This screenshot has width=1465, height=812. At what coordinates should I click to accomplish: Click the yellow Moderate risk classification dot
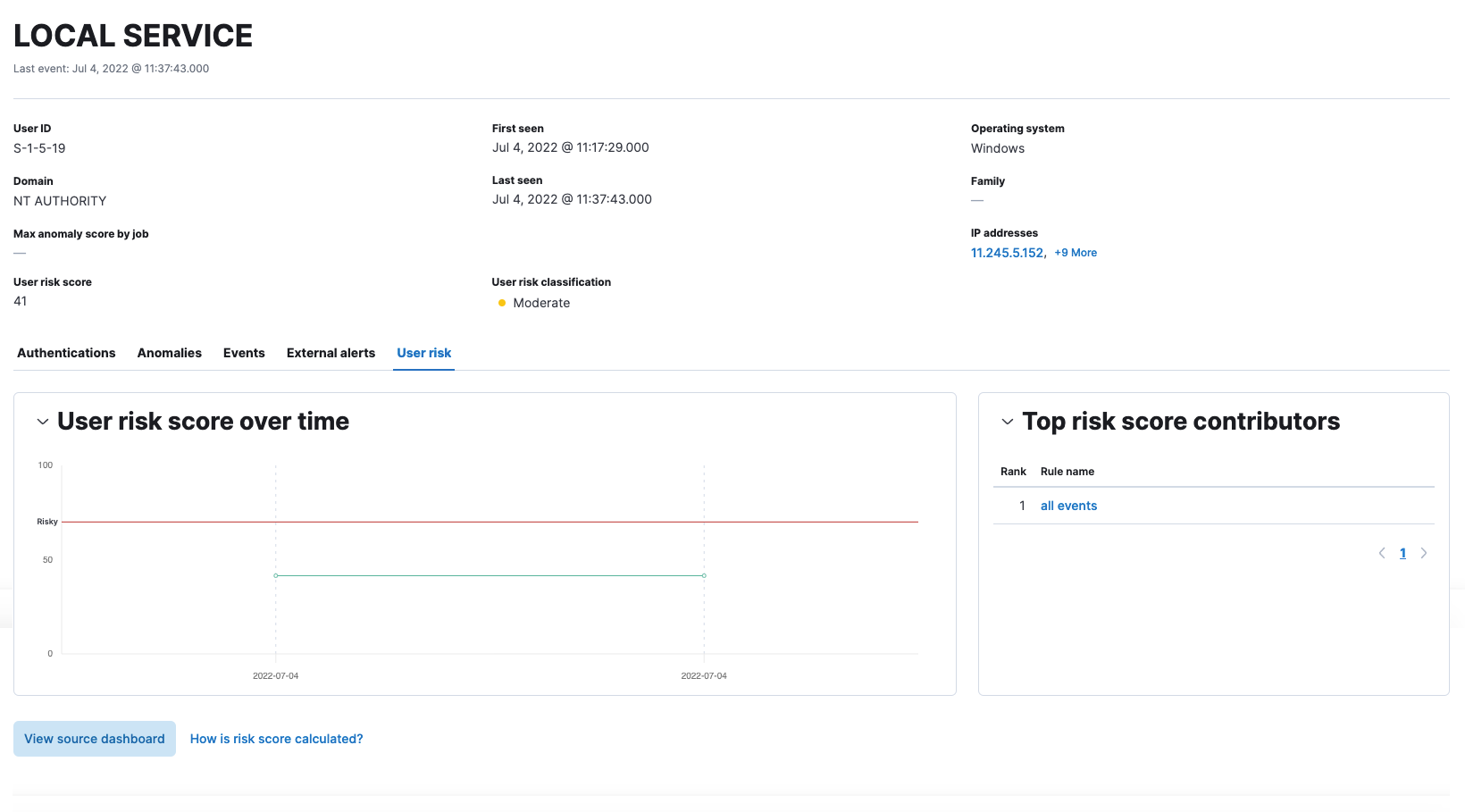(x=500, y=303)
